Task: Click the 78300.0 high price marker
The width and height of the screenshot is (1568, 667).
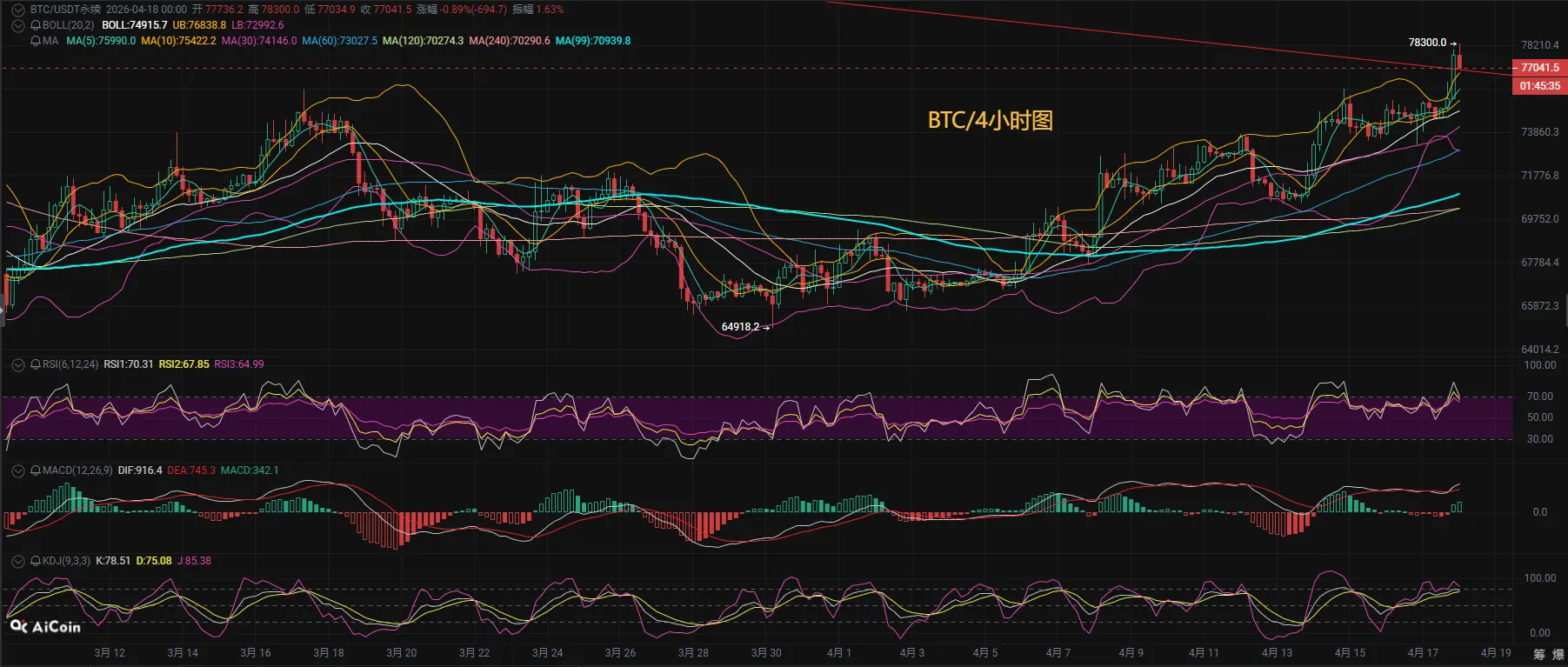Action: 1427,43
